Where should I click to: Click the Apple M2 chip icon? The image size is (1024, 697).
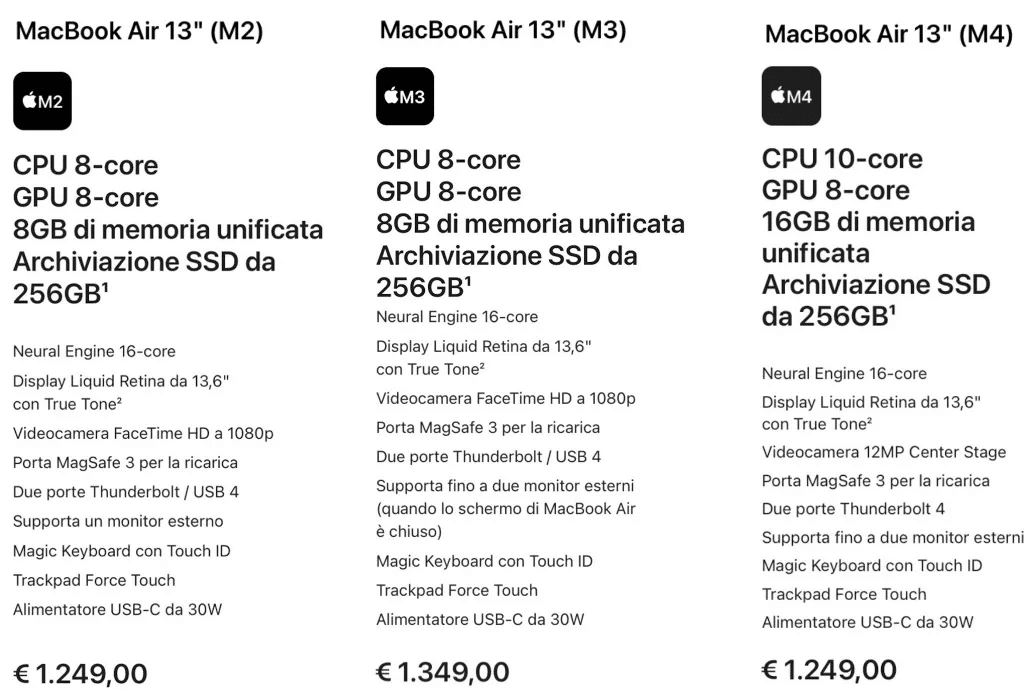pos(42,101)
